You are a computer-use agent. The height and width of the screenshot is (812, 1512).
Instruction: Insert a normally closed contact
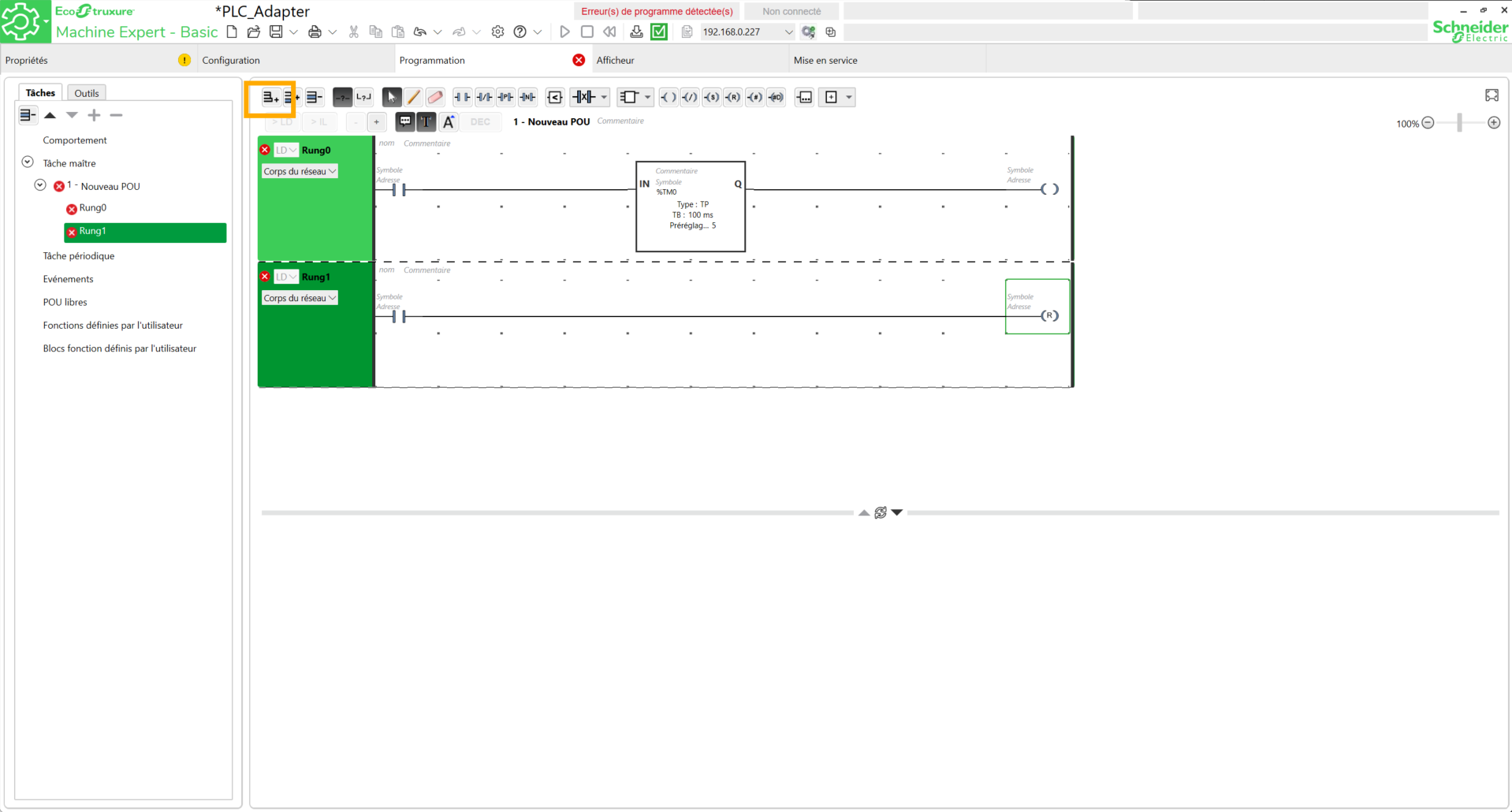coord(484,97)
